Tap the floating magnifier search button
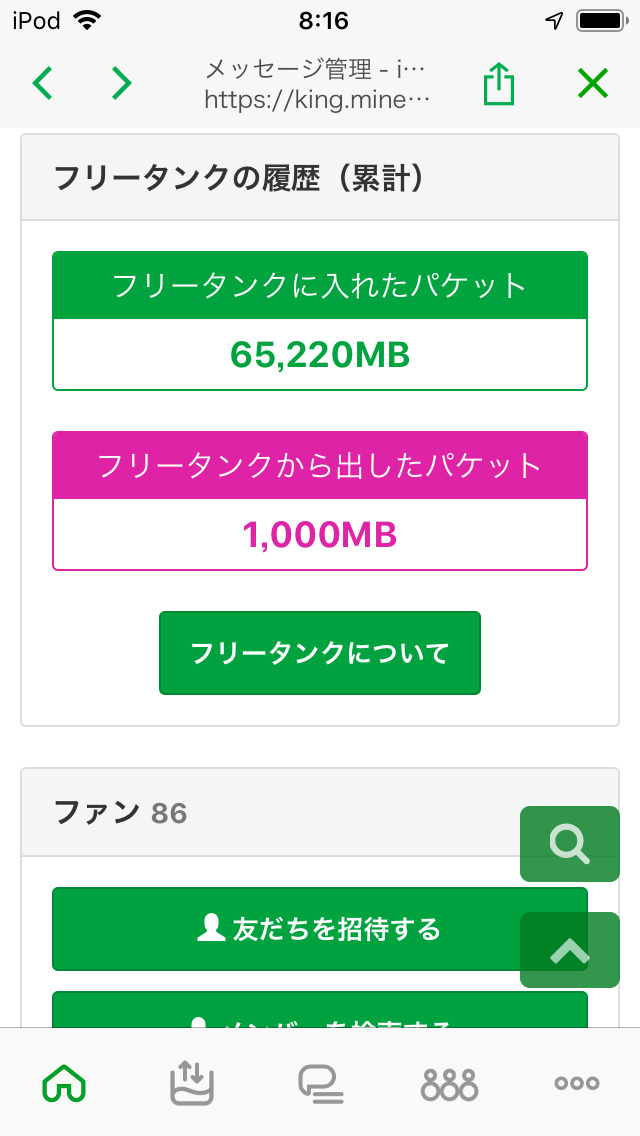Image resolution: width=640 pixels, height=1136 pixels. coord(569,844)
